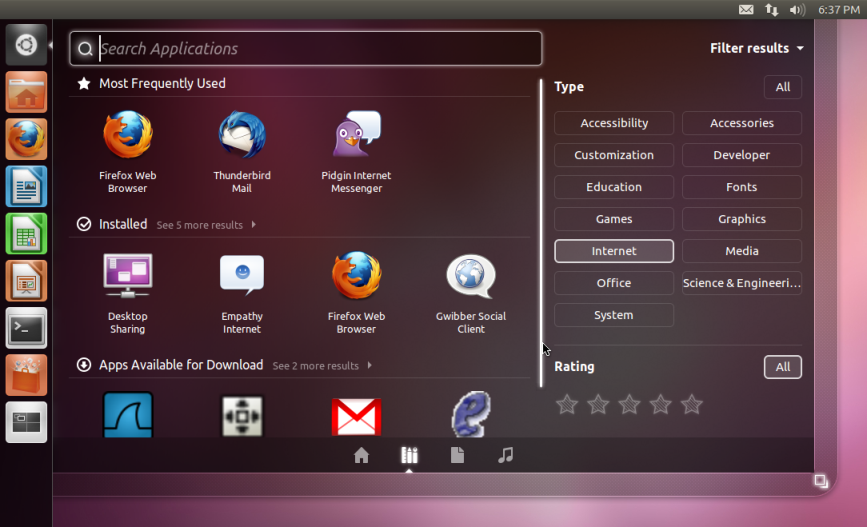Open the Workspace Switcher in the launcher
The height and width of the screenshot is (527, 867).
click(x=26, y=423)
